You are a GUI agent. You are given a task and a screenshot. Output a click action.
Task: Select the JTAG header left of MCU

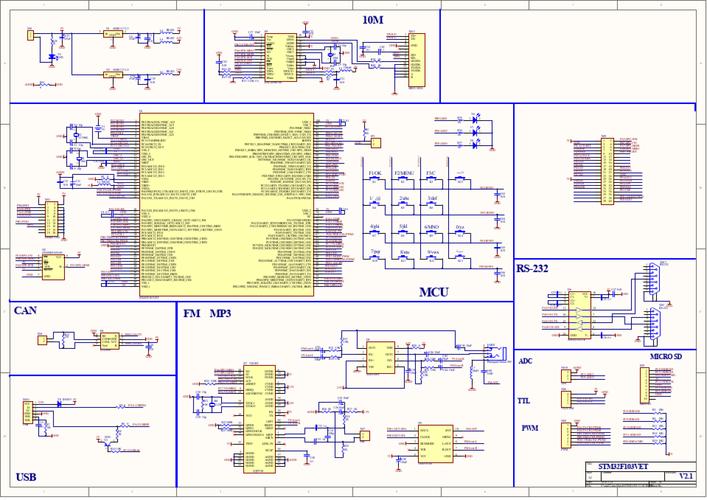[x=51, y=219]
